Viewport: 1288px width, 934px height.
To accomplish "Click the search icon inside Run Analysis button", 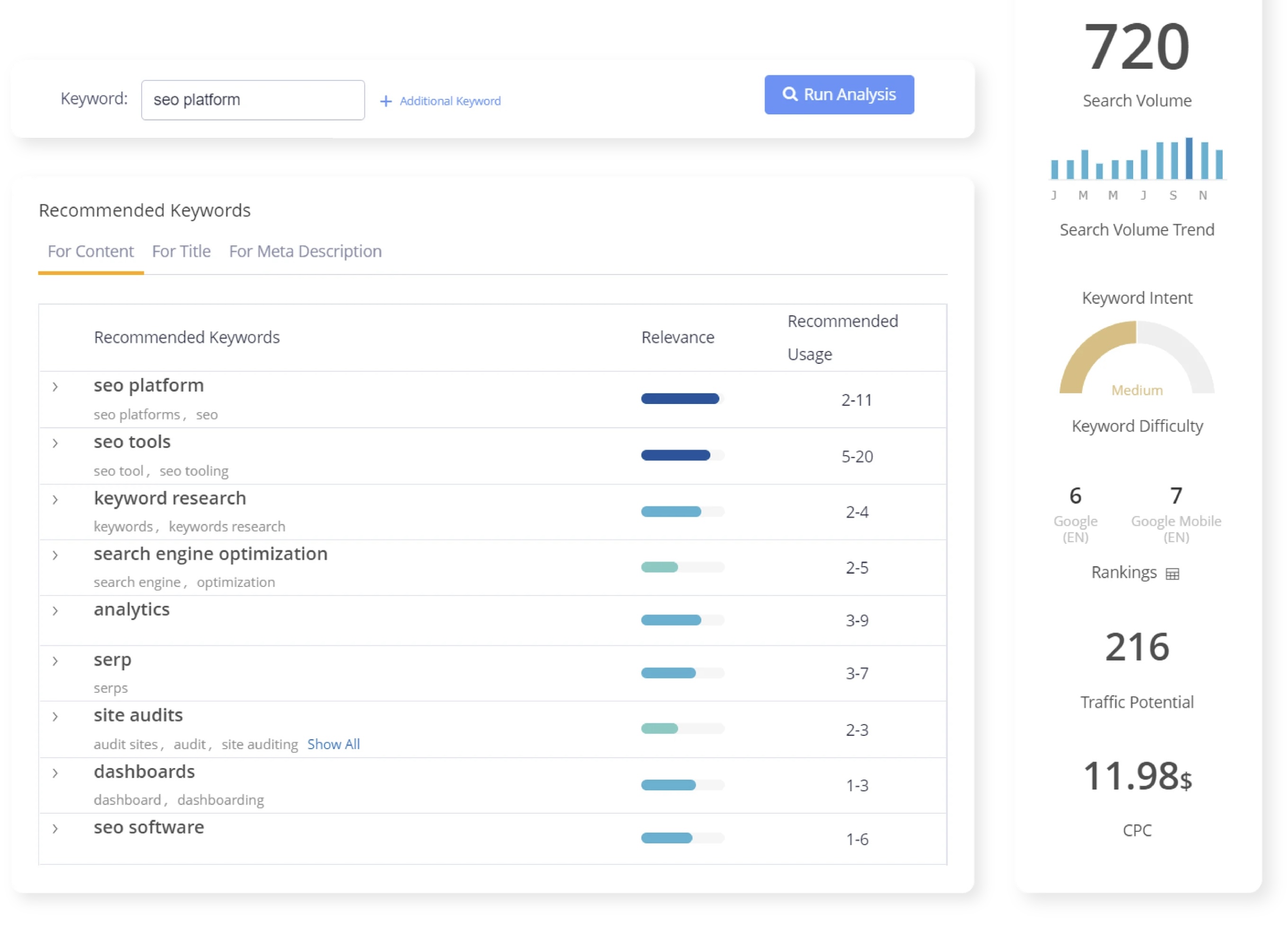I will point(790,95).
